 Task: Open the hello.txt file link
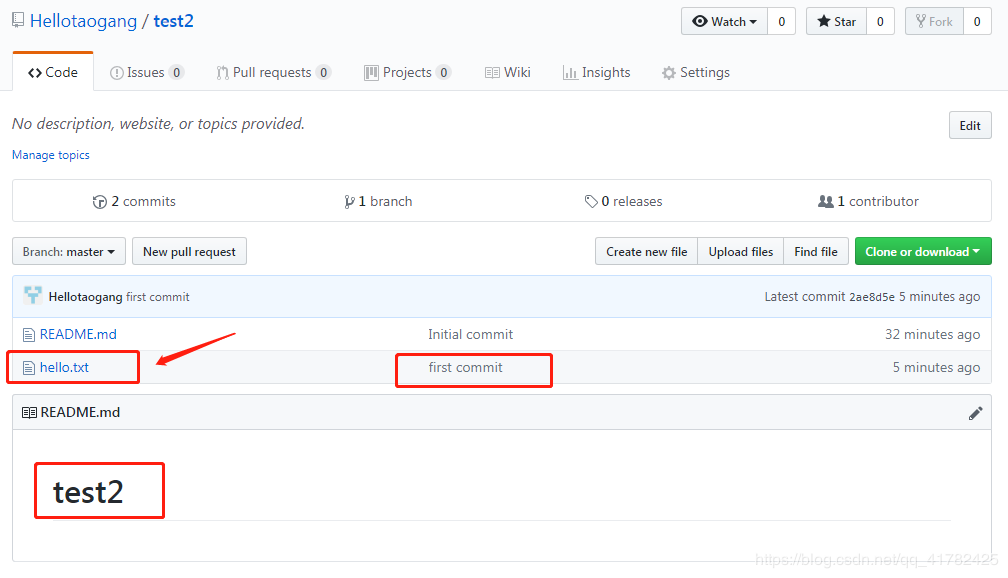(x=64, y=368)
